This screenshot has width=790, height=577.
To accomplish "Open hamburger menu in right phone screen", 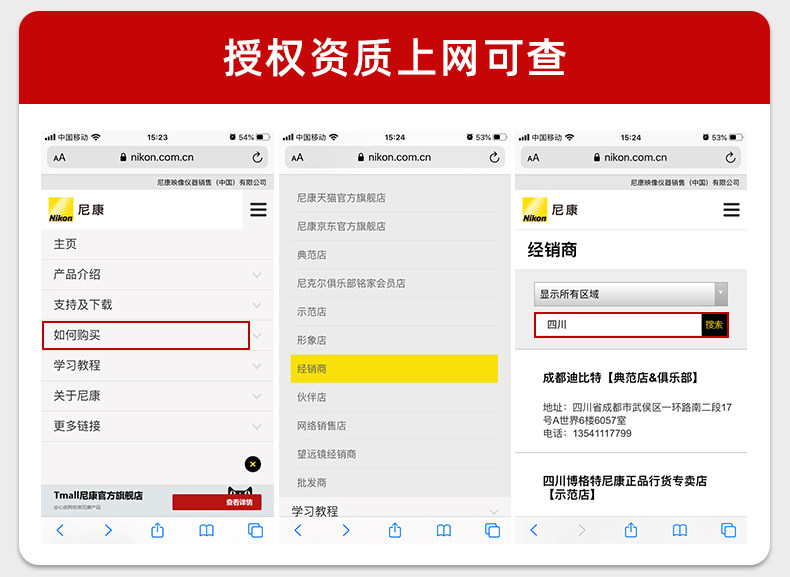I will [732, 210].
